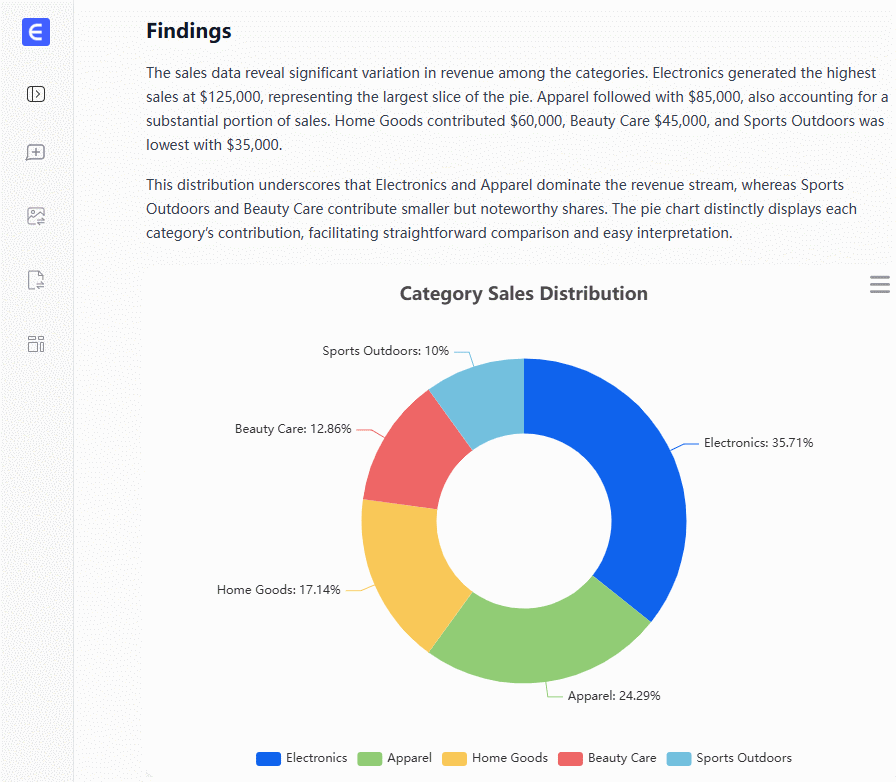Expand the sidebar panel
This screenshot has height=782, width=896.
[x=36, y=95]
